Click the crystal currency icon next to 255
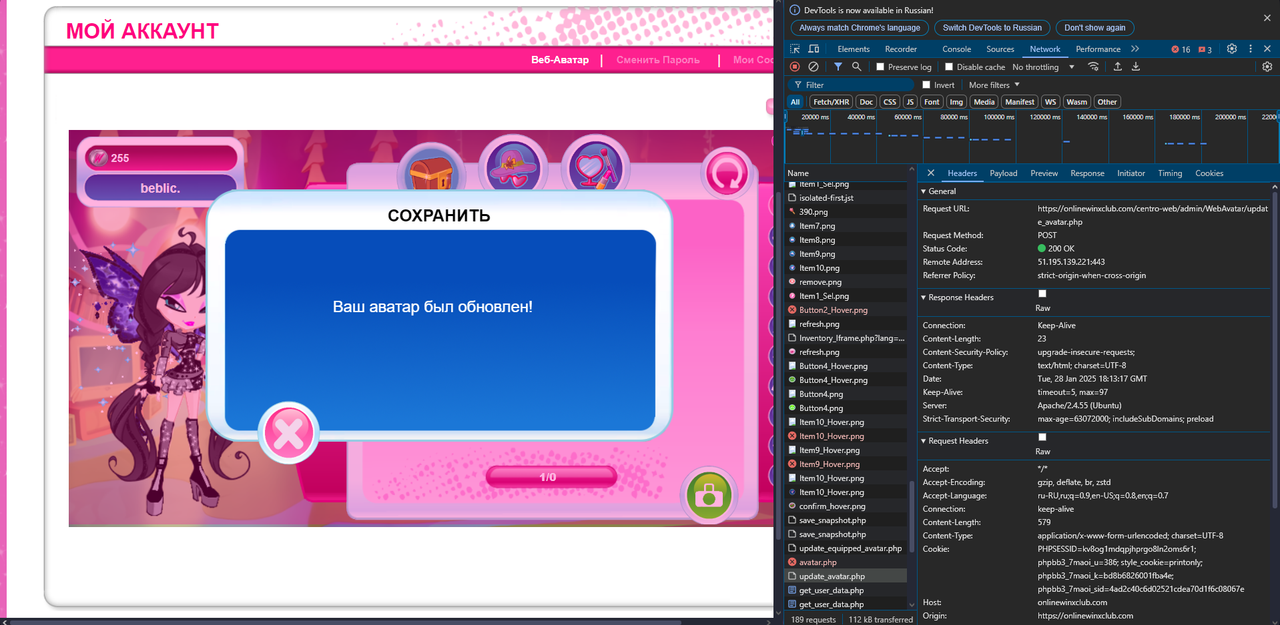Viewport: 1280px width, 625px height. (x=99, y=158)
